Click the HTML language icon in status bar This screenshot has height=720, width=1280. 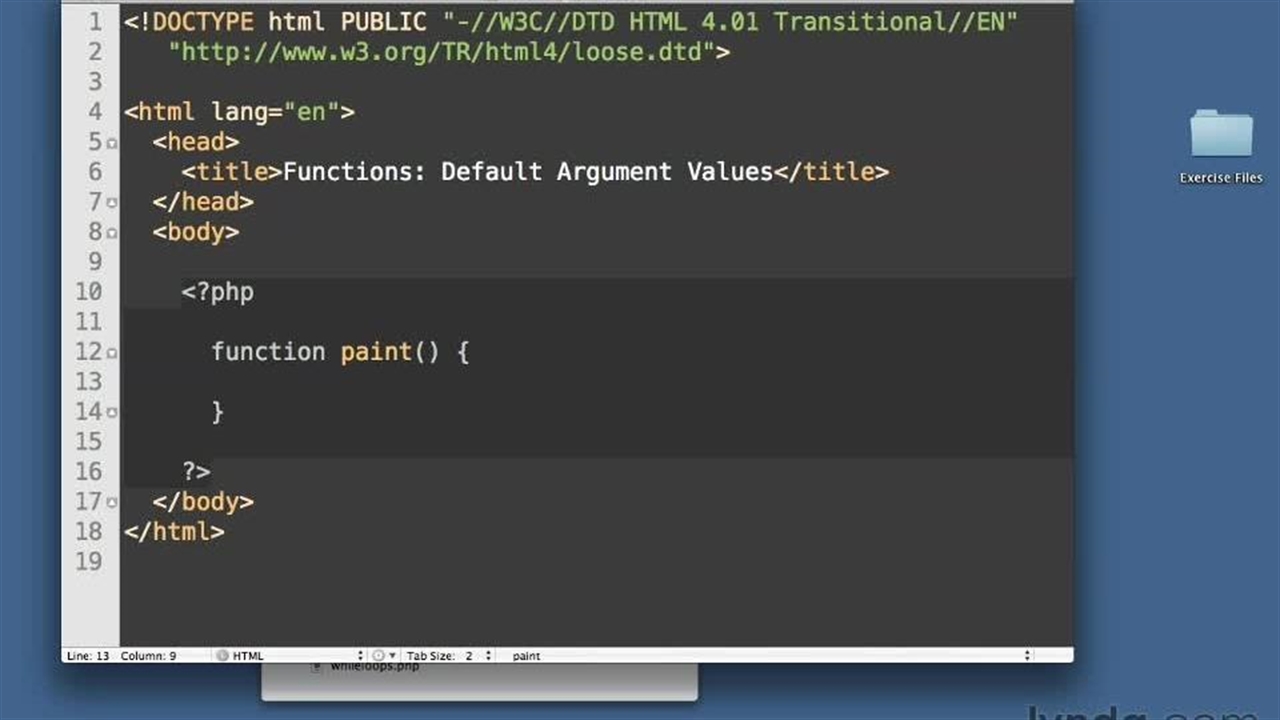pos(222,656)
